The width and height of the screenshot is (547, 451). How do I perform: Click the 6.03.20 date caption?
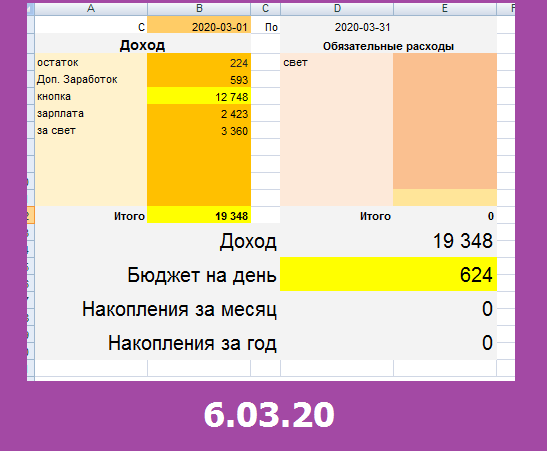(x=269, y=414)
